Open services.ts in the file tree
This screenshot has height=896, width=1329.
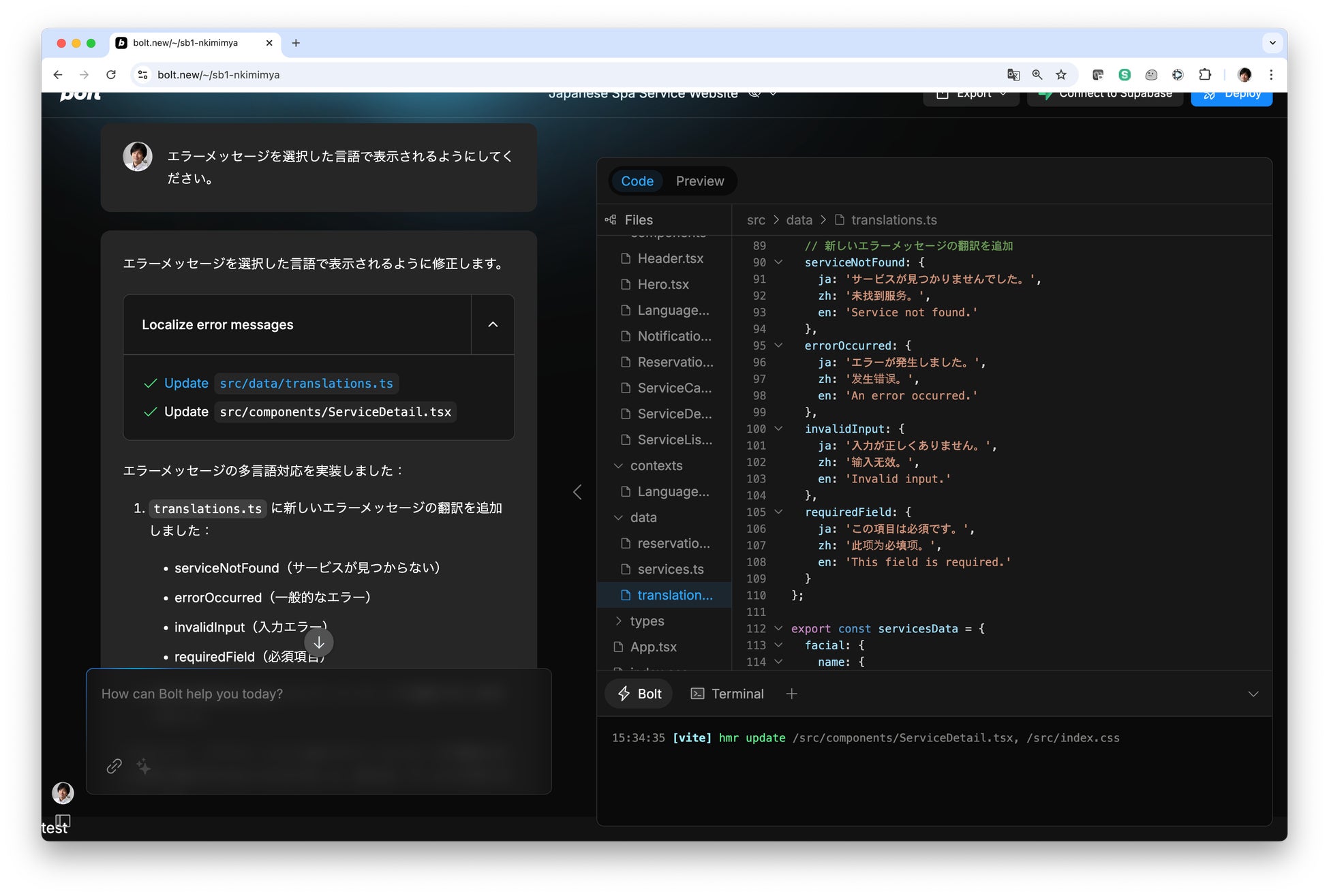[x=670, y=569]
